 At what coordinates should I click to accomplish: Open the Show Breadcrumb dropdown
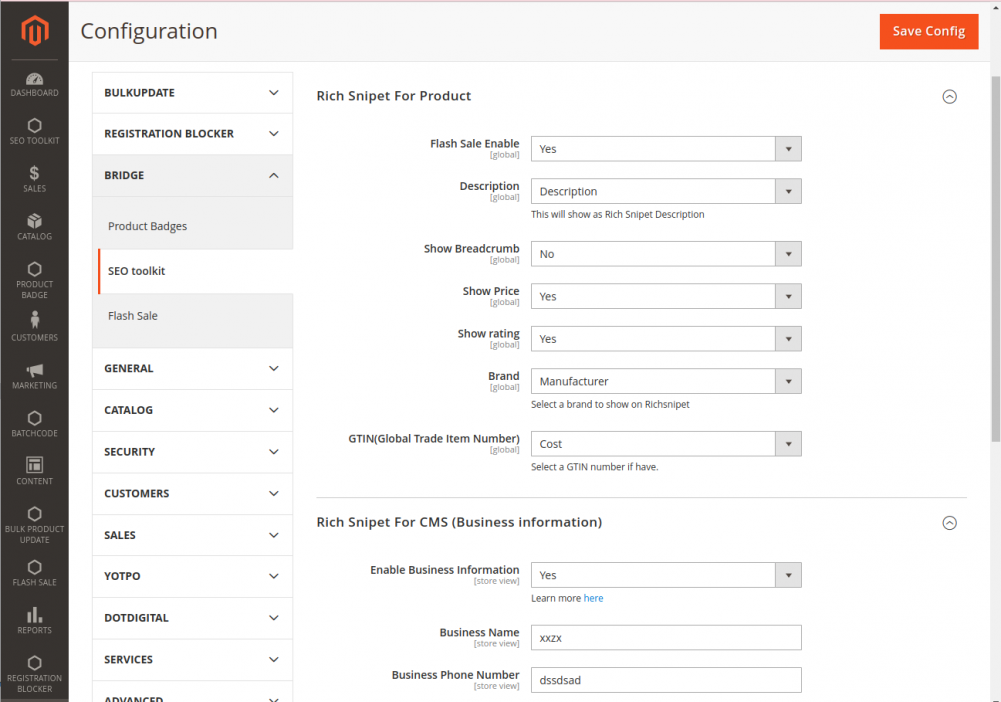(x=666, y=253)
